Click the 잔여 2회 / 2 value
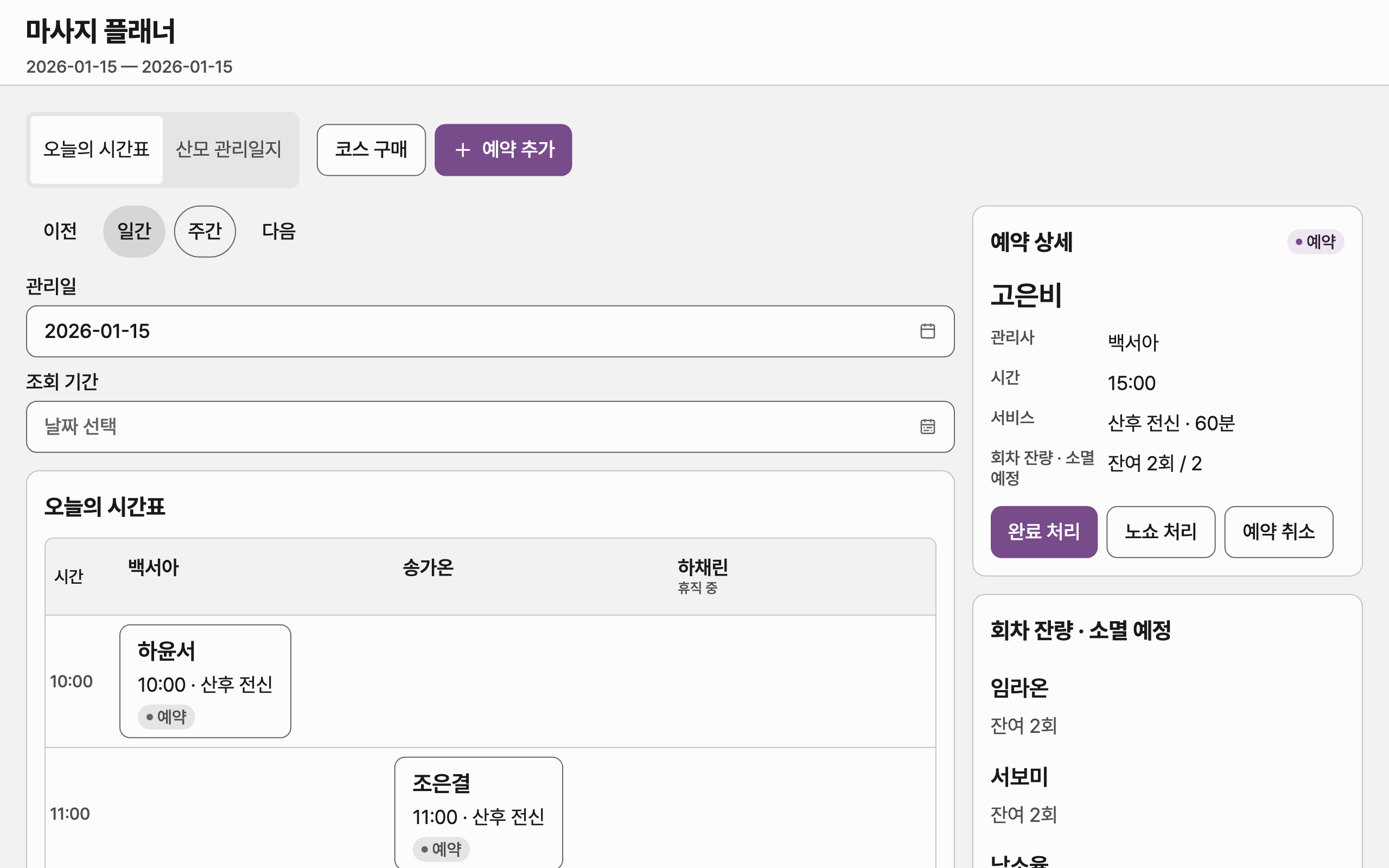1389x868 pixels. [1154, 463]
